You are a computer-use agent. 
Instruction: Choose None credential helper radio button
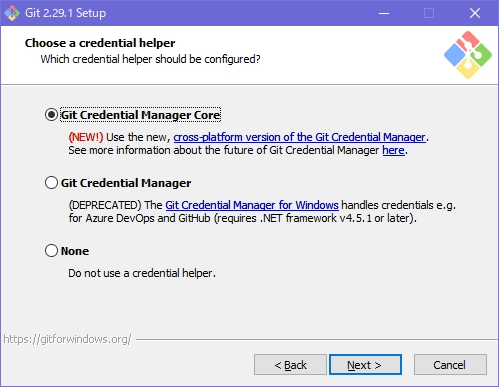point(51,251)
